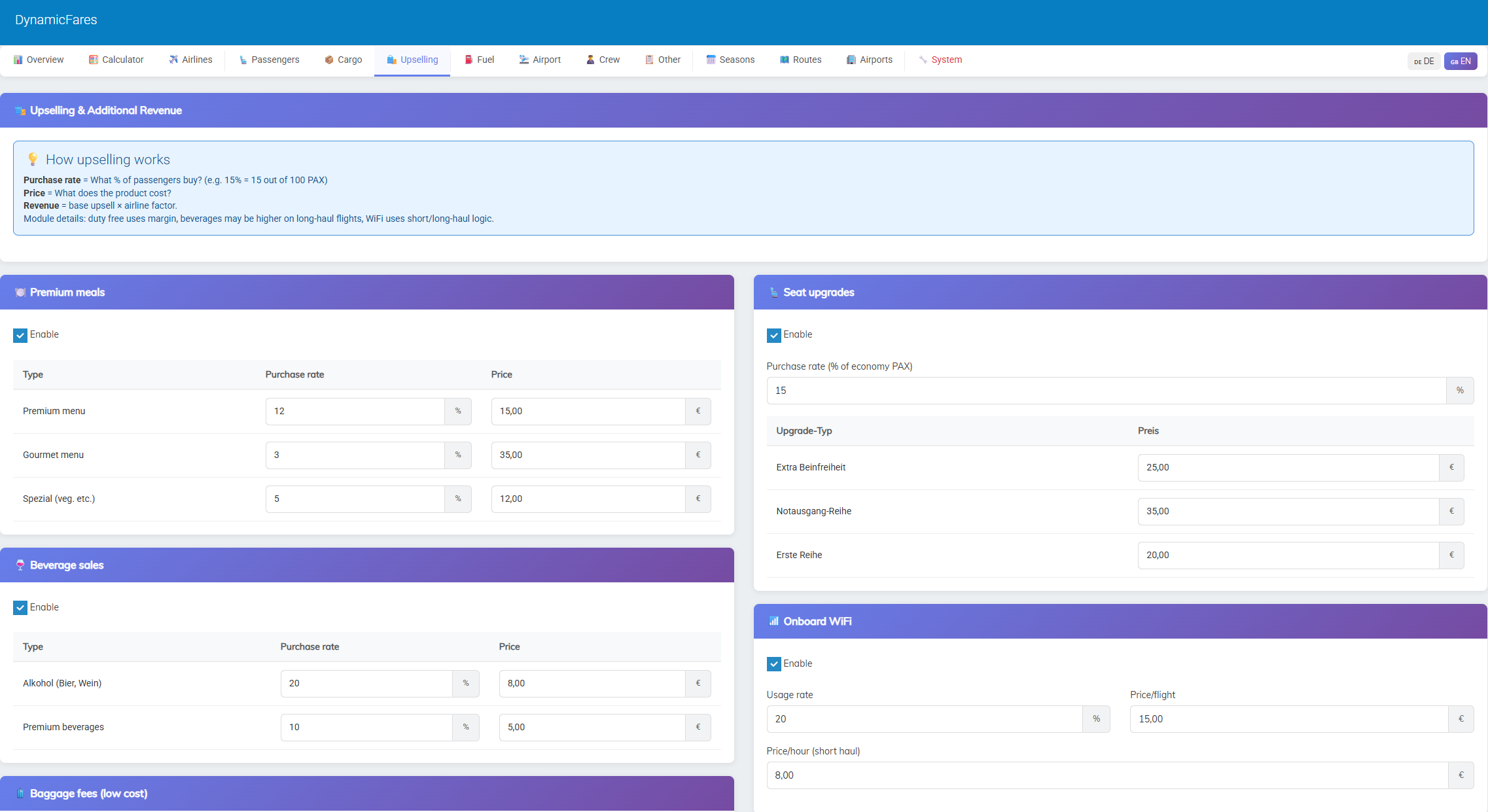Click the Gourmet menu price field

(x=588, y=455)
